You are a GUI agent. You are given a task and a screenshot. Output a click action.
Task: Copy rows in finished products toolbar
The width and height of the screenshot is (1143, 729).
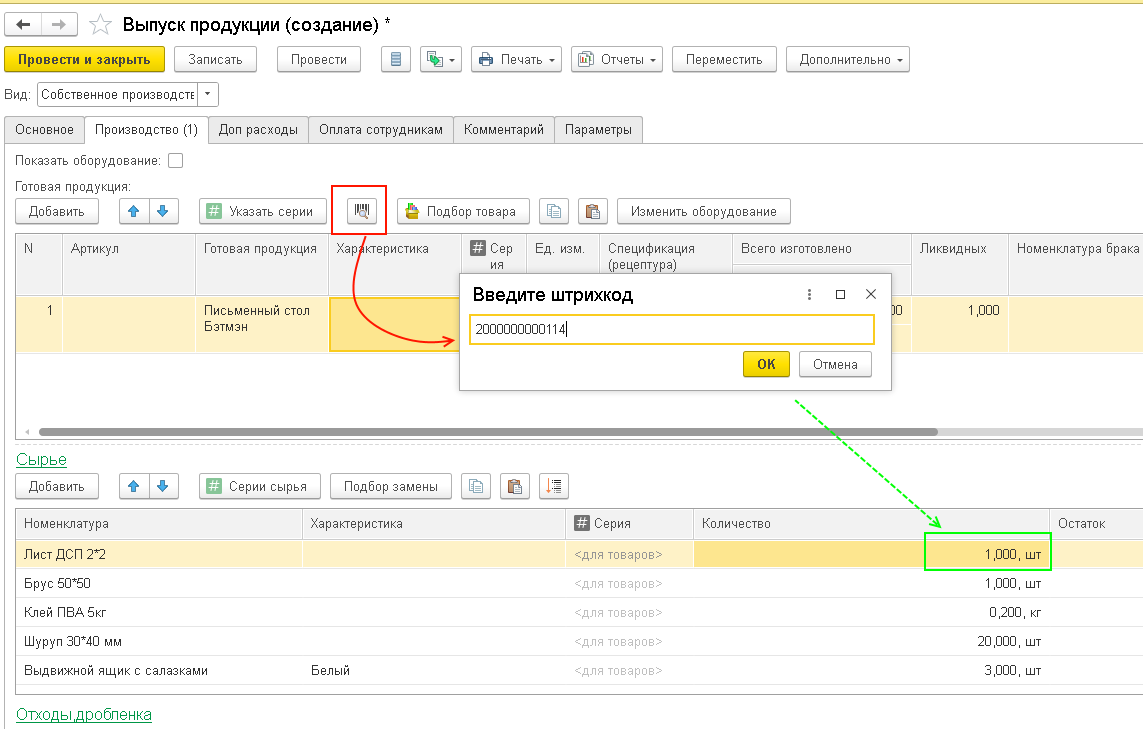[x=554, y=211]
